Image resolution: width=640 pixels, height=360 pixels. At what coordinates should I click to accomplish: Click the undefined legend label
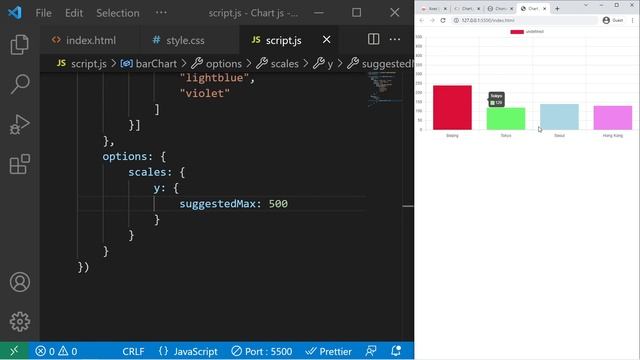534,31
